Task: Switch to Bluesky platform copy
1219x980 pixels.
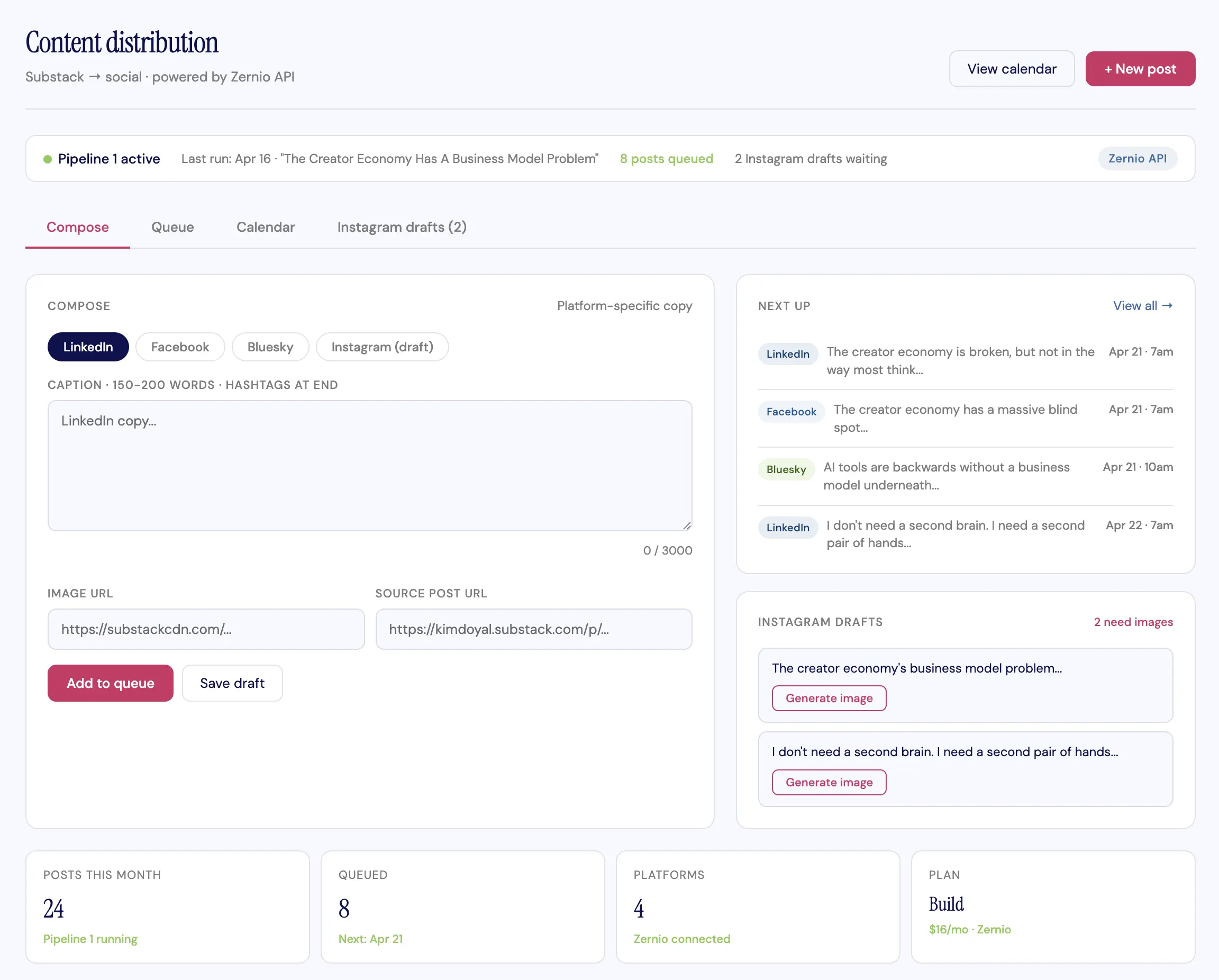Action: click(x=270, y=347)
